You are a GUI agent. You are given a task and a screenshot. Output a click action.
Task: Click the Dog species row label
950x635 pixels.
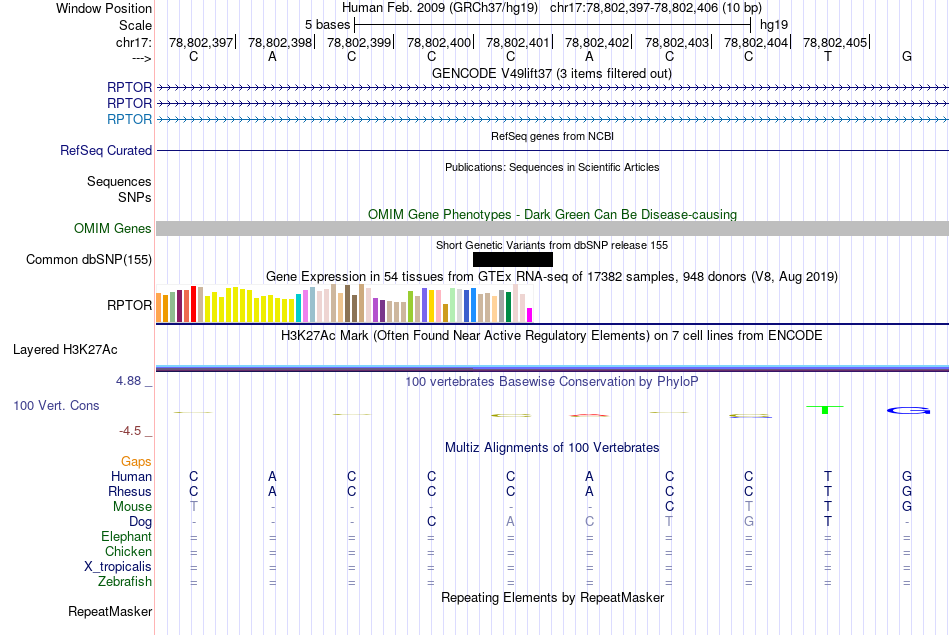point(140,522)
